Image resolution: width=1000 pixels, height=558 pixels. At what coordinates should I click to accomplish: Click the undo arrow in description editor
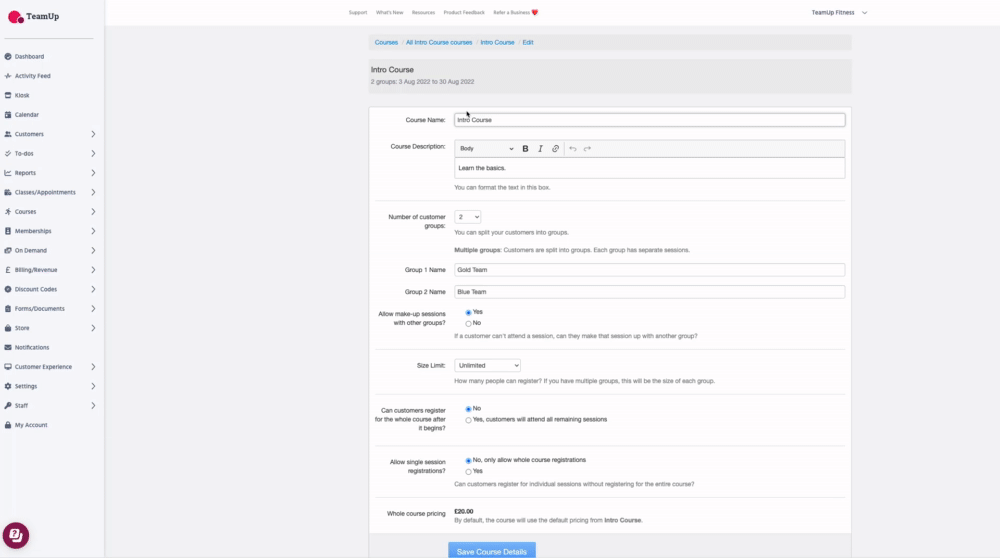(x=573, y=149)
